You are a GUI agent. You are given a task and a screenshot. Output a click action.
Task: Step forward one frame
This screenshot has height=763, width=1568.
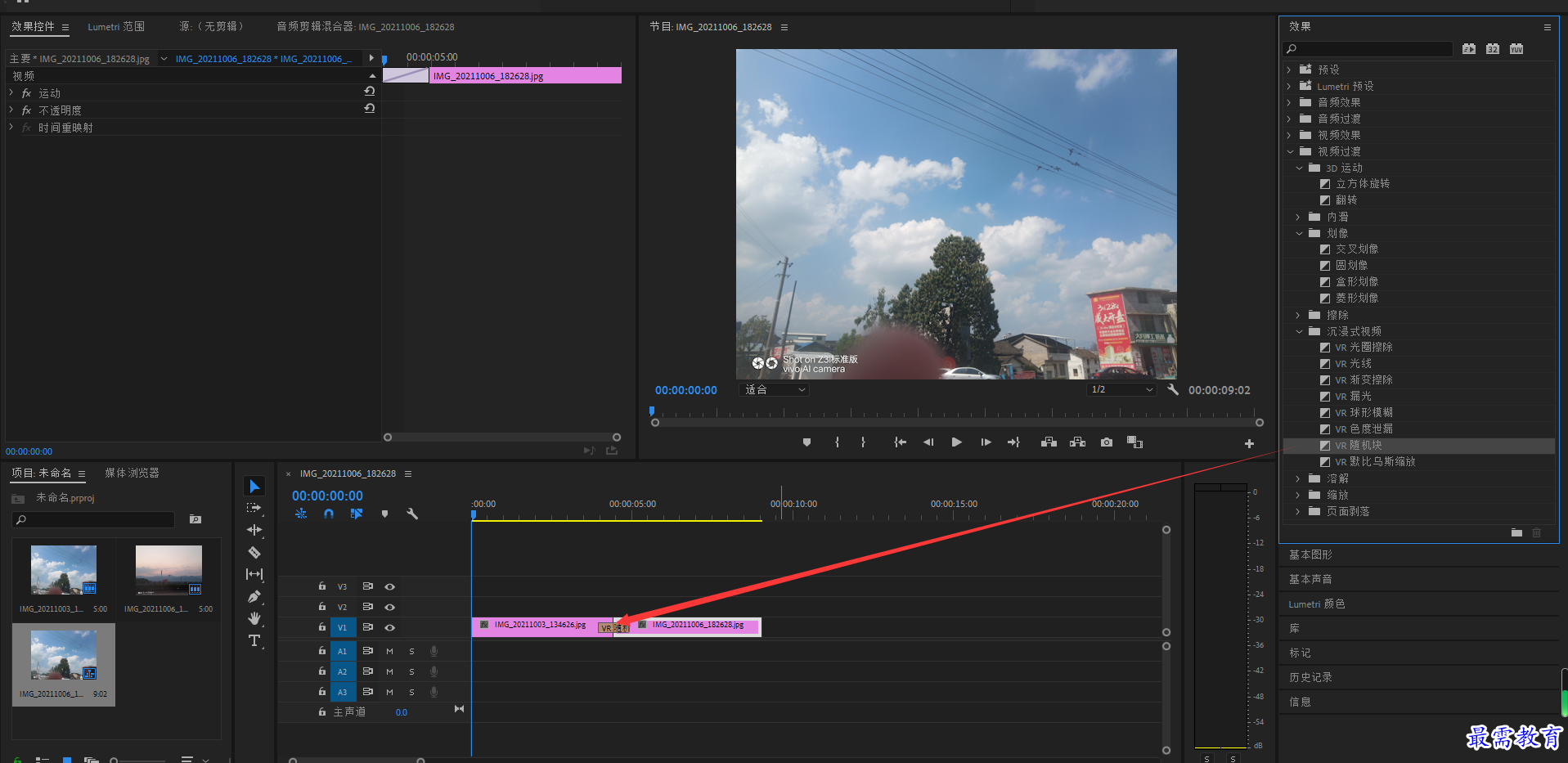point(986,442)
